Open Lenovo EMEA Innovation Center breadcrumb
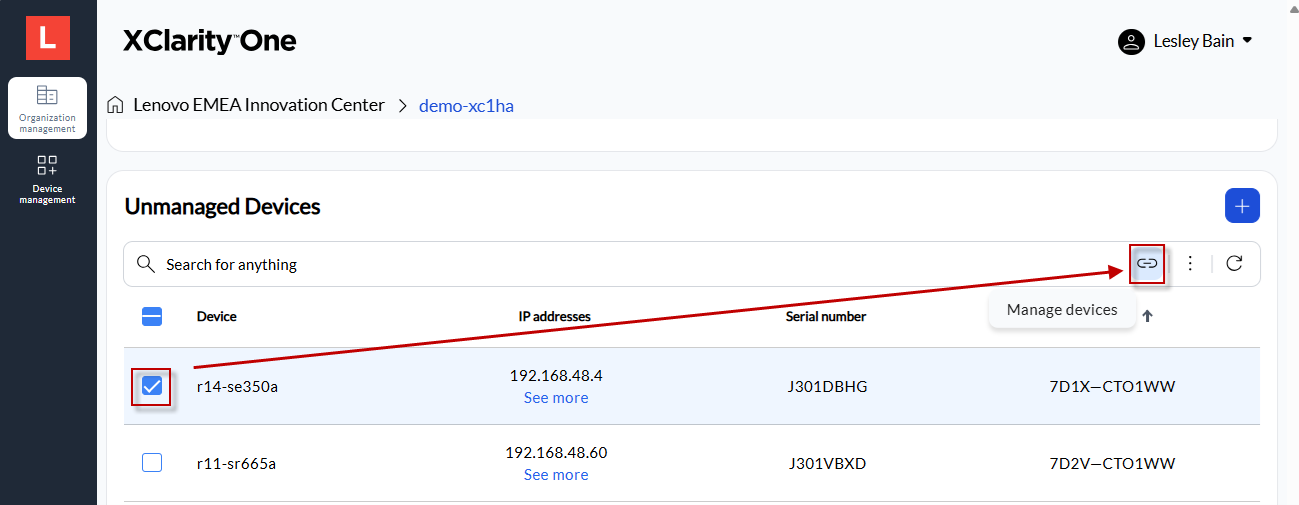This screenshot has width=1299, height=505. (259, 105)
